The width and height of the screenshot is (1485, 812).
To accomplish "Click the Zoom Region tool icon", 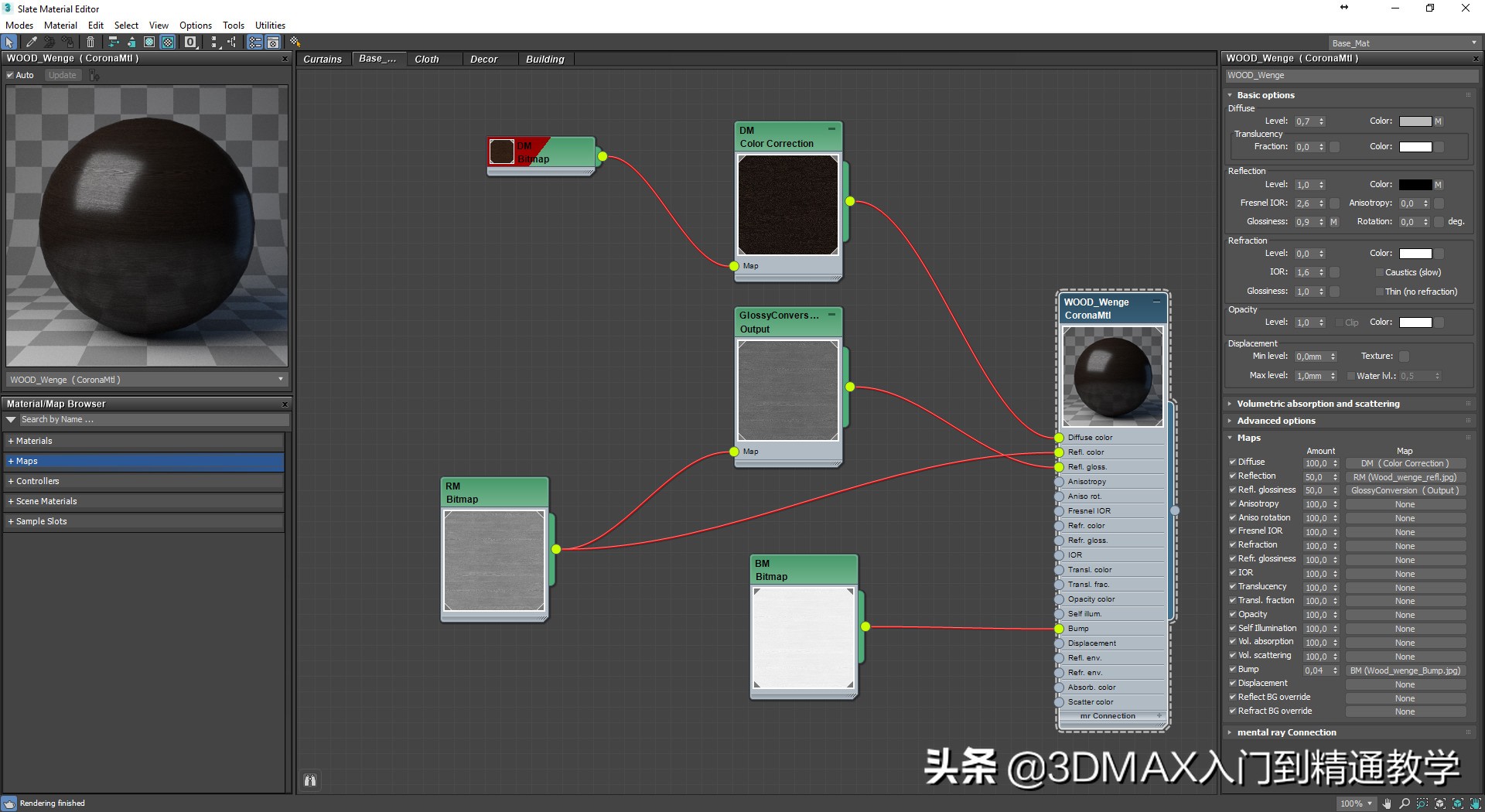I will tap(1422, 803).
